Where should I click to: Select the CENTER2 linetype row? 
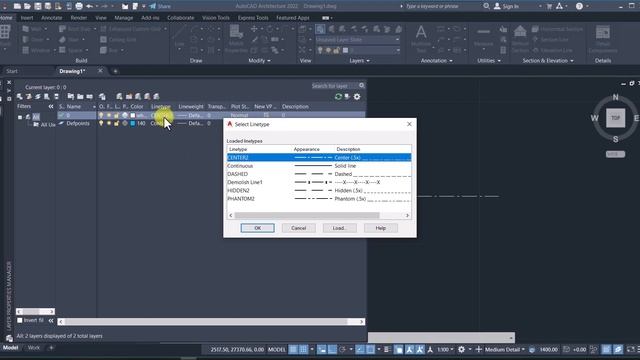click(319, 158)
